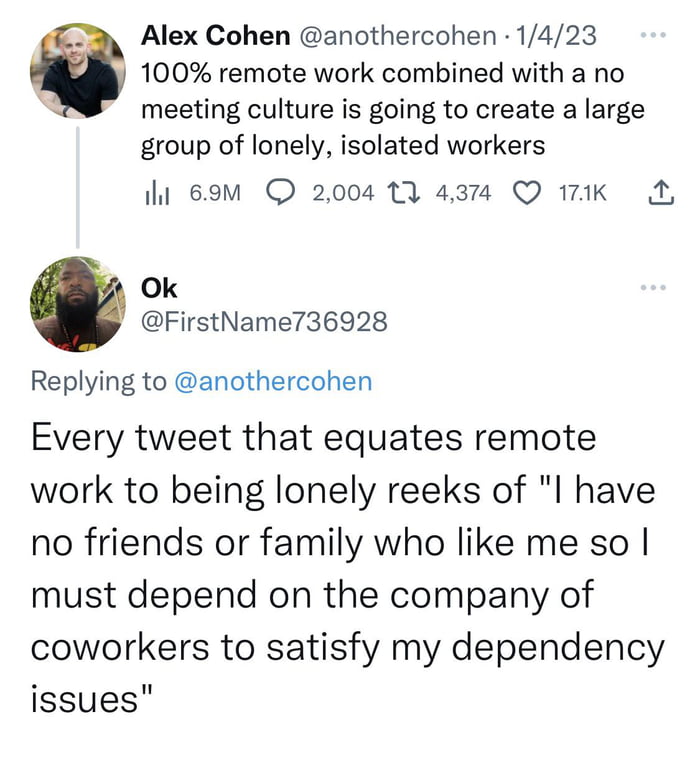Follow the @anothercohen link in "Replying to"

tap(273, 381)
